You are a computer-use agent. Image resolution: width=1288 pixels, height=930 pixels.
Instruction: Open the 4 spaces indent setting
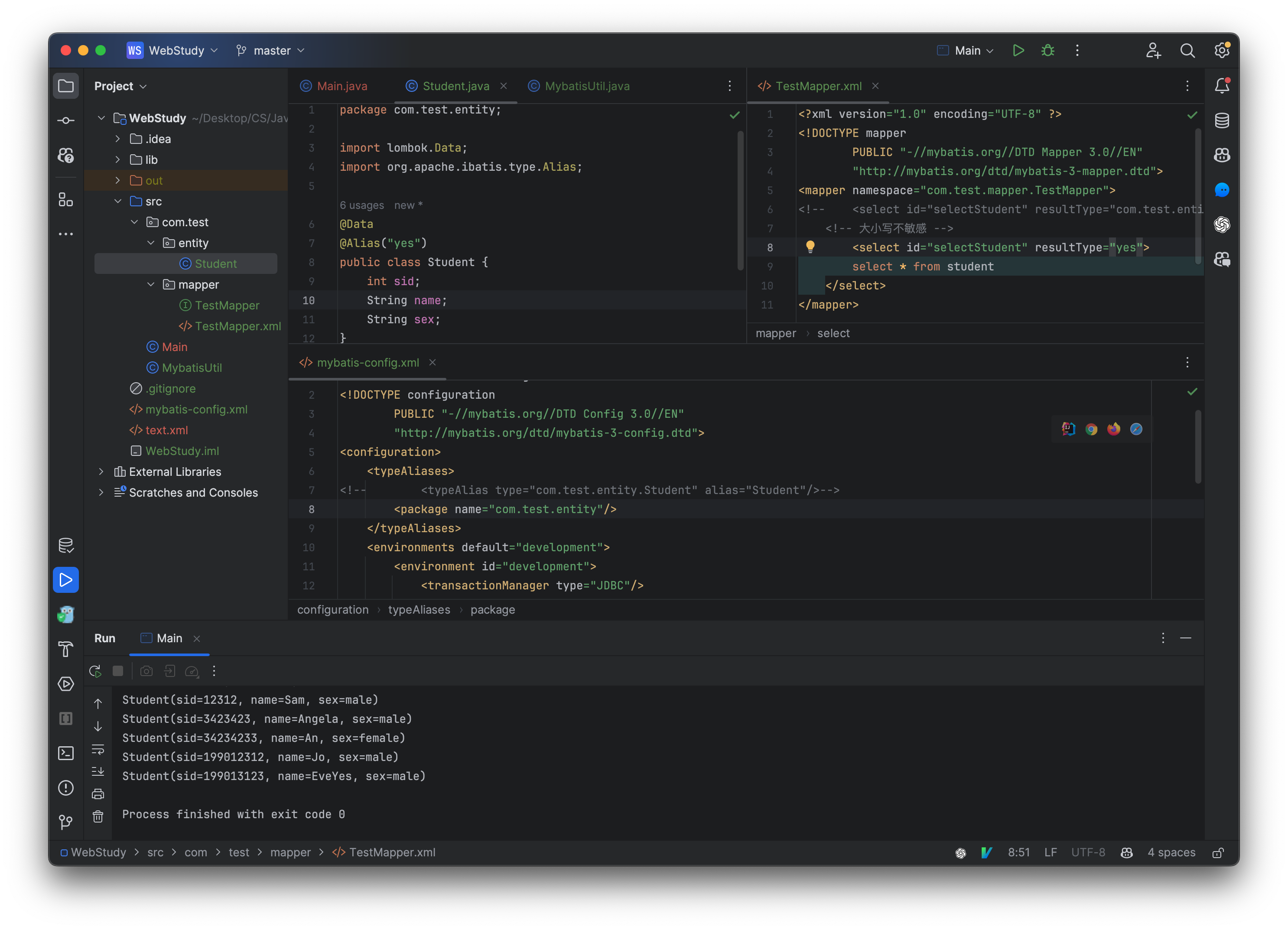click(1171, 853)
